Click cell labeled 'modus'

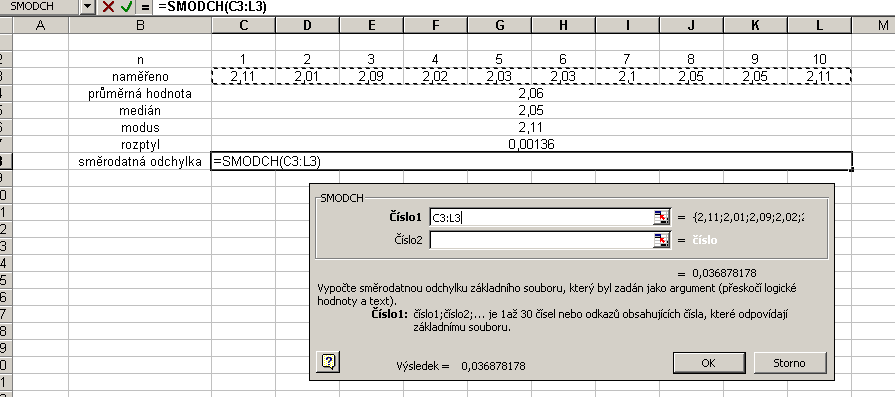[x=140, y=128]
